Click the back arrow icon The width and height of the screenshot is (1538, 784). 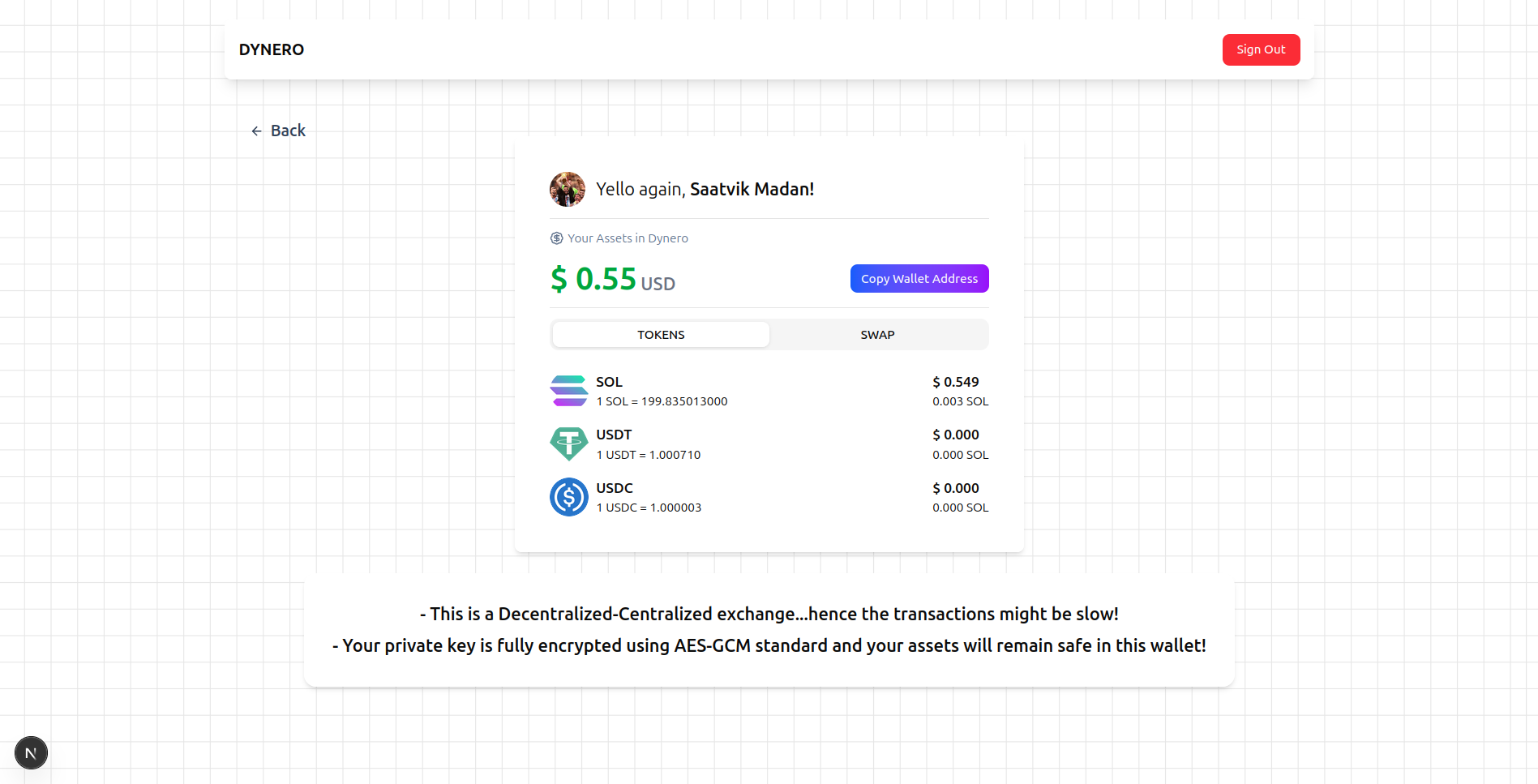256,131
